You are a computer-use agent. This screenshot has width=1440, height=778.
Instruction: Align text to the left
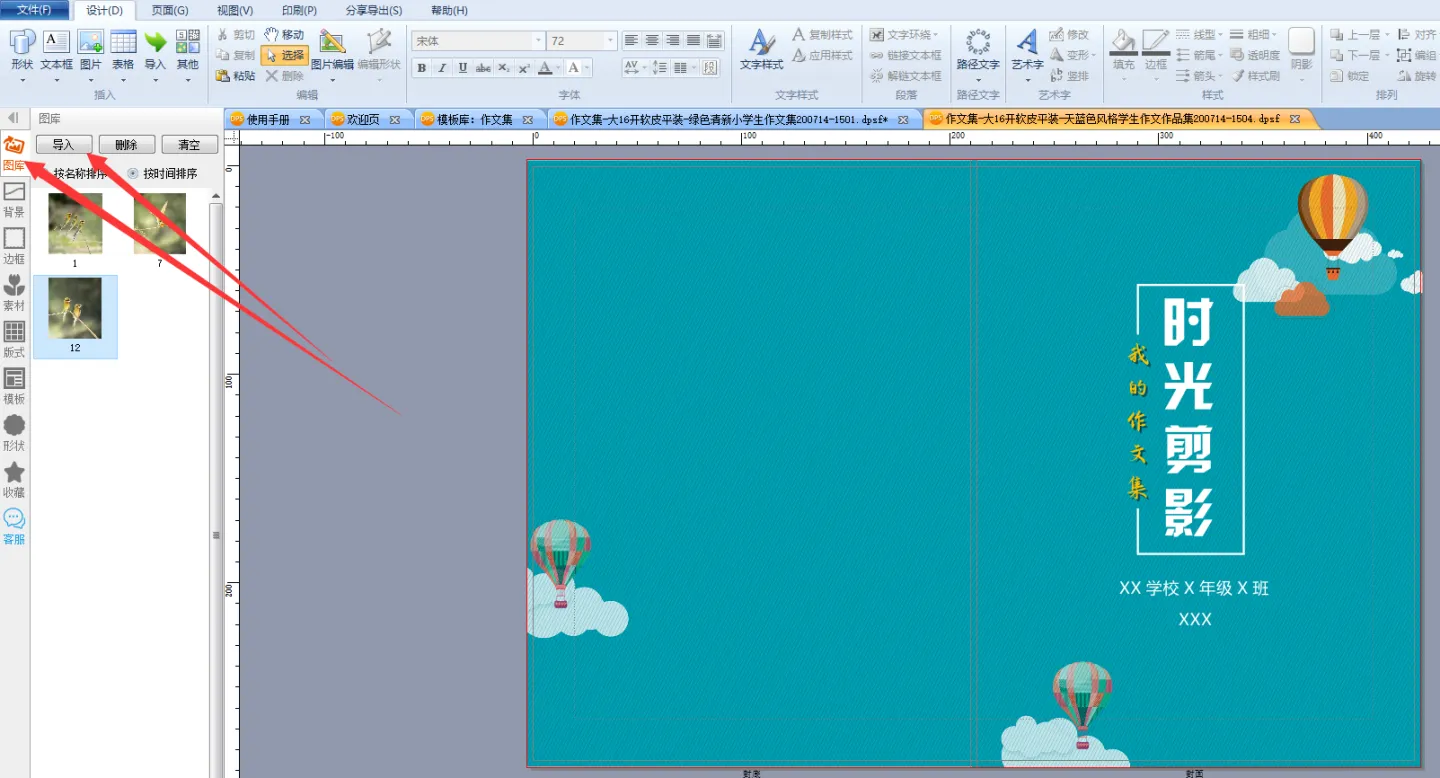click(x=631, y=40)
